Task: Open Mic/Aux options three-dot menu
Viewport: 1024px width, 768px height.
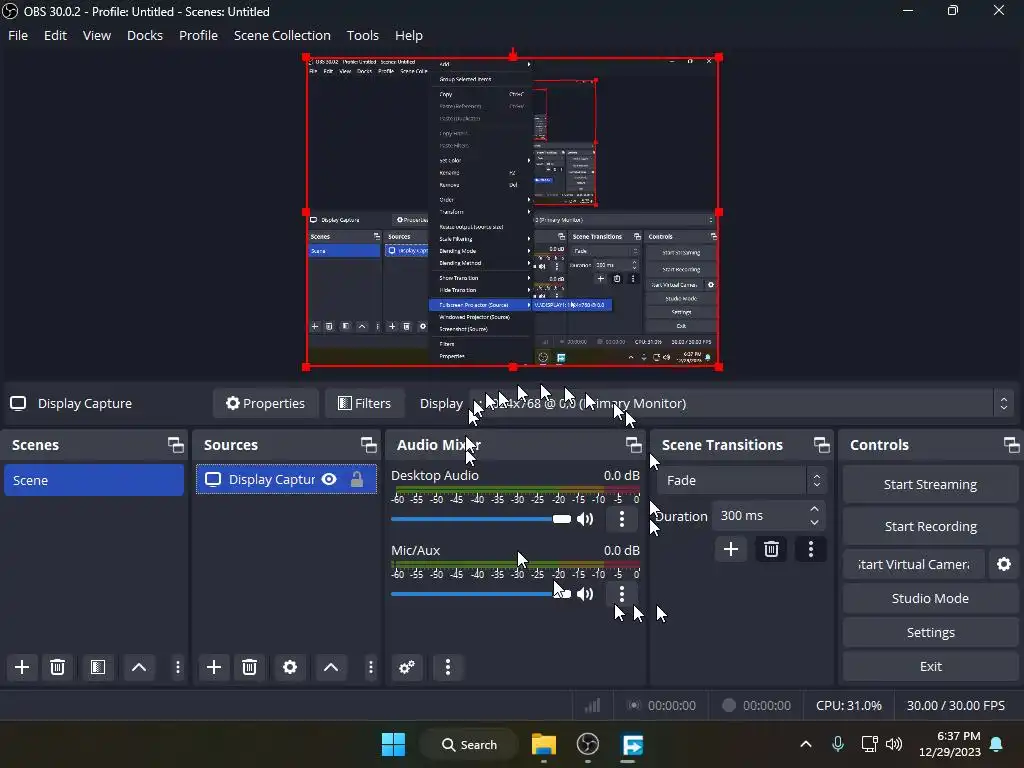Action: click(622, 594)
